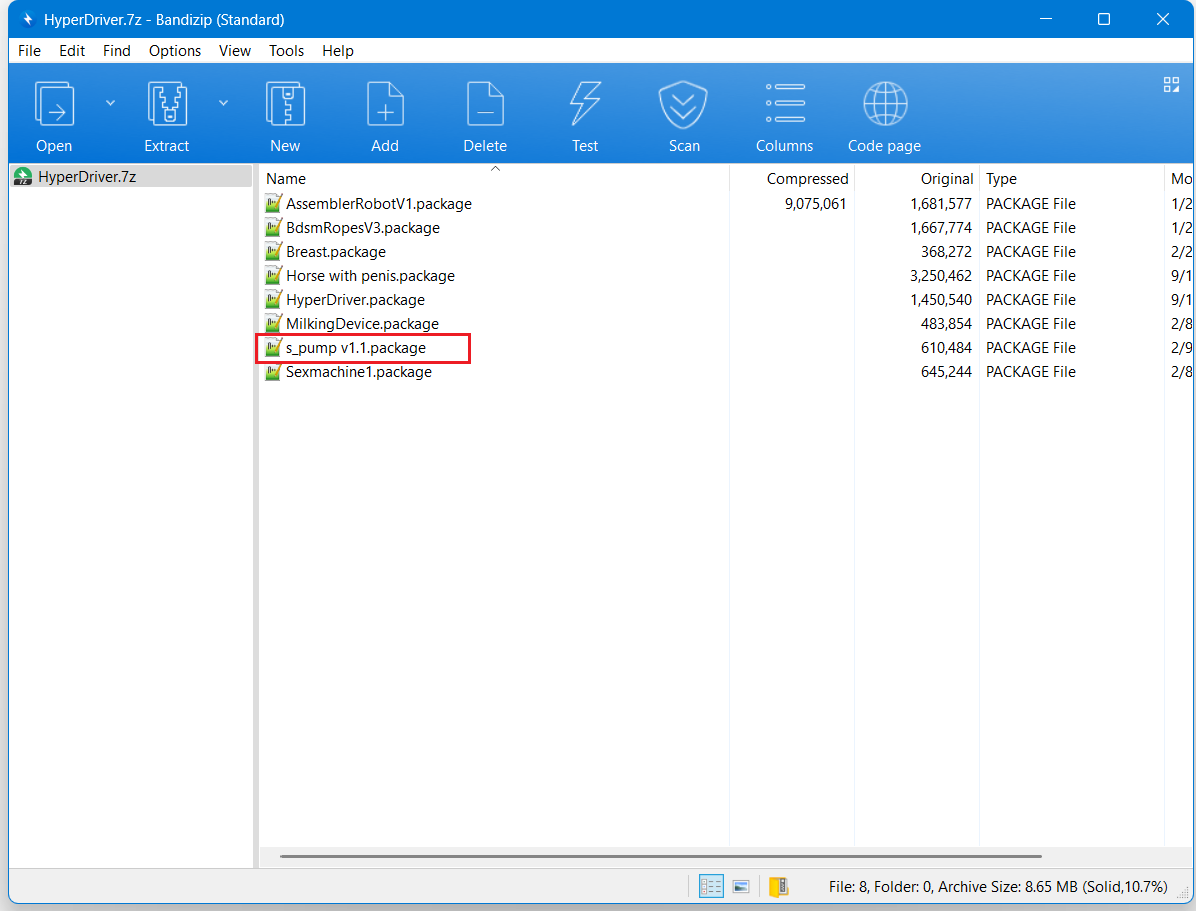Select the s_pump v1.1.package file name
1196x911 pixels.
click(x=356, y=348)
